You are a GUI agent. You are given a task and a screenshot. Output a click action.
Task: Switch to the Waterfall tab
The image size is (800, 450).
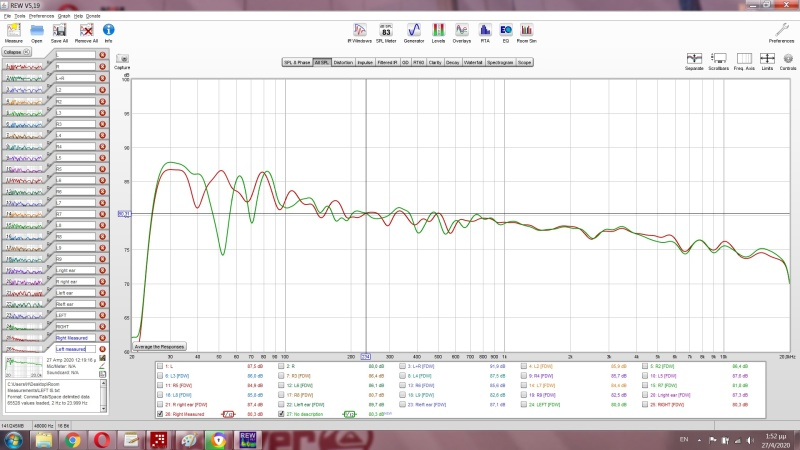pos(474,62)
